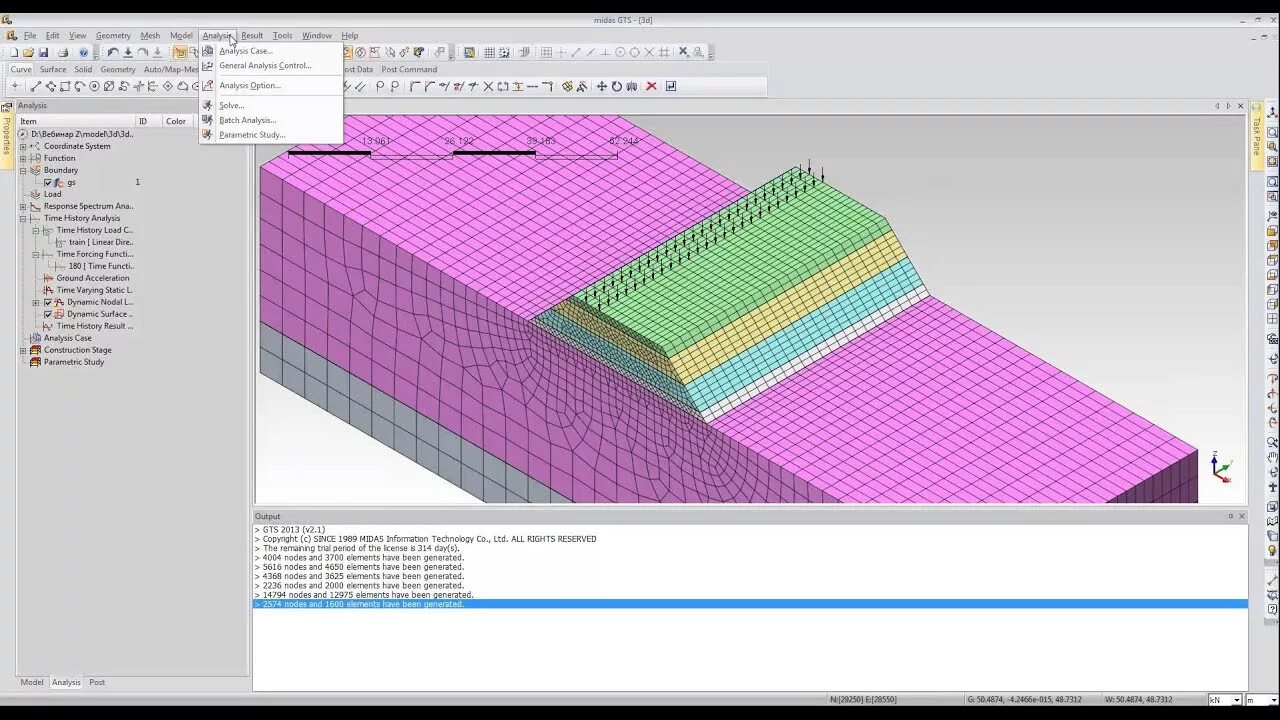The width and height of the screenshot is (1280, 720).
Task: Select the Surface toolbar tab
Action: coord(53,70)
